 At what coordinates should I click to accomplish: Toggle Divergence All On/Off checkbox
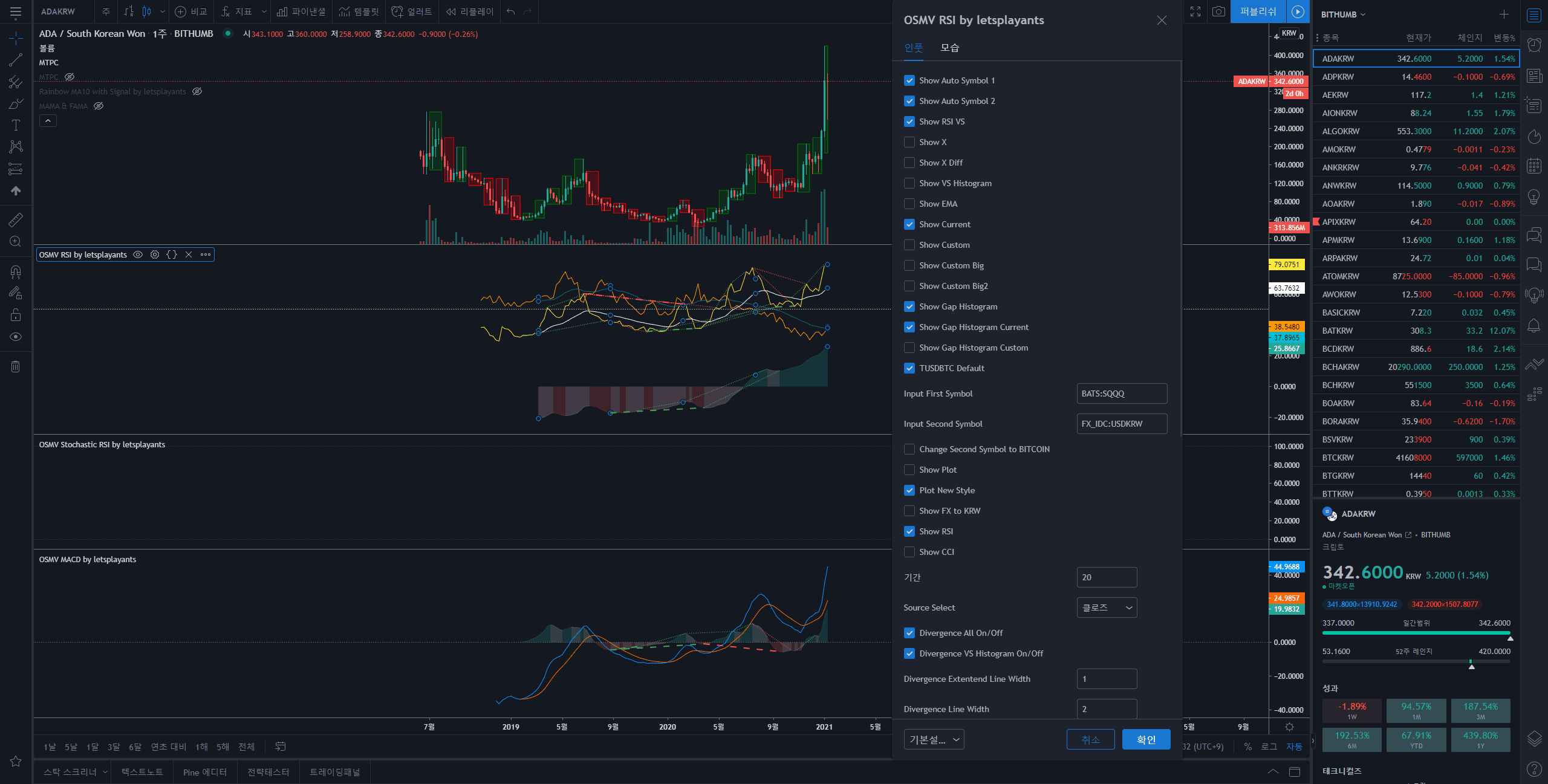[x=909, y=633]
